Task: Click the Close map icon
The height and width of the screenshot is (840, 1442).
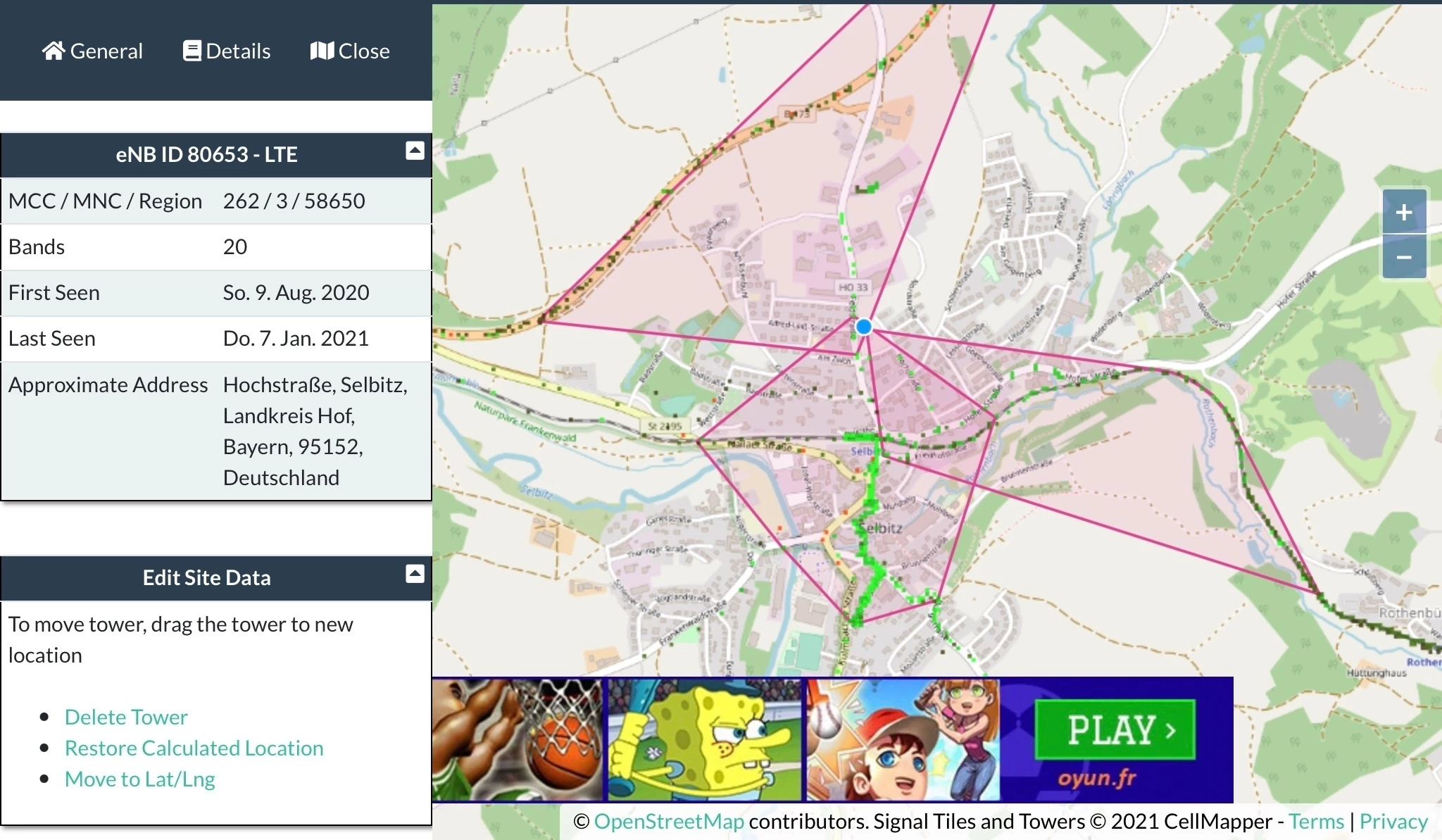Action: point(322,51)
